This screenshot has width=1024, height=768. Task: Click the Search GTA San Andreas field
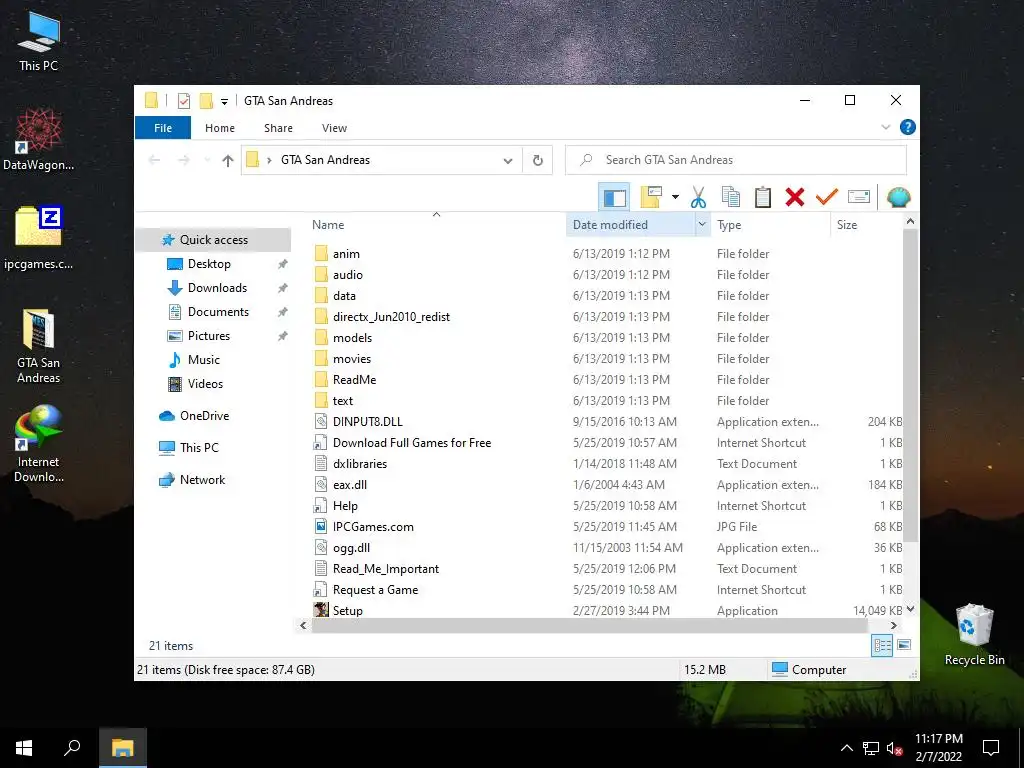[736, 160]
